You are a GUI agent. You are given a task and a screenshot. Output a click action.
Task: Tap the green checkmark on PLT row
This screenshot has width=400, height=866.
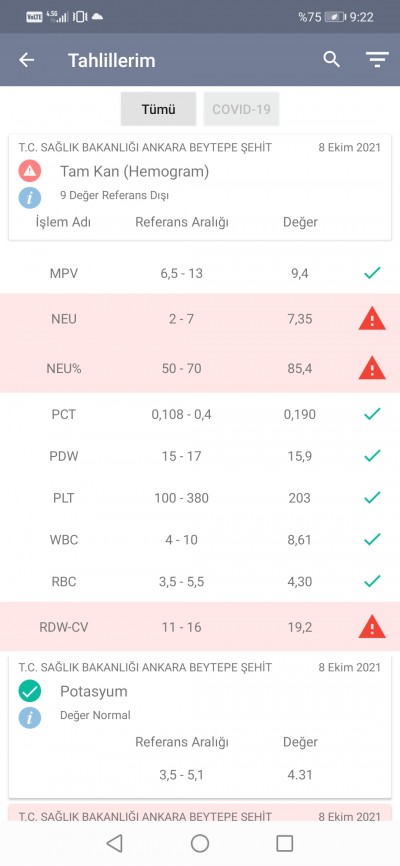[x=372, y=497]
